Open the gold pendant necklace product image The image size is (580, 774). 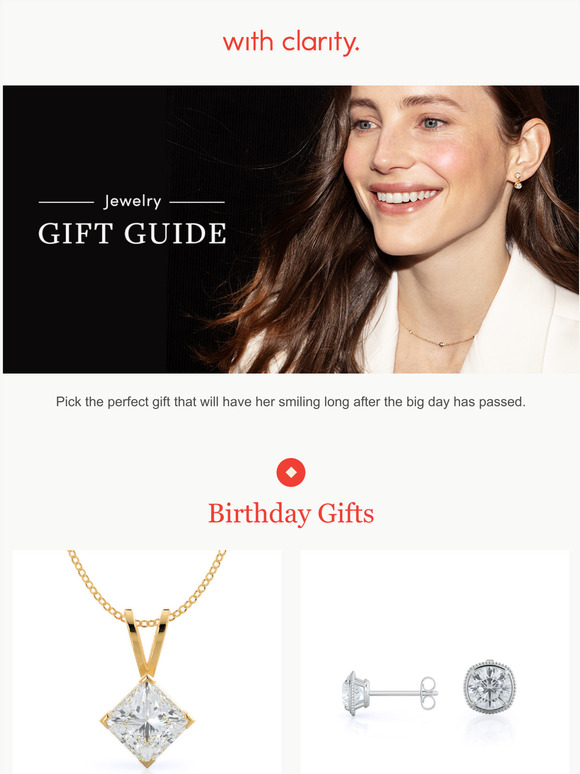[x=147, y=662]
